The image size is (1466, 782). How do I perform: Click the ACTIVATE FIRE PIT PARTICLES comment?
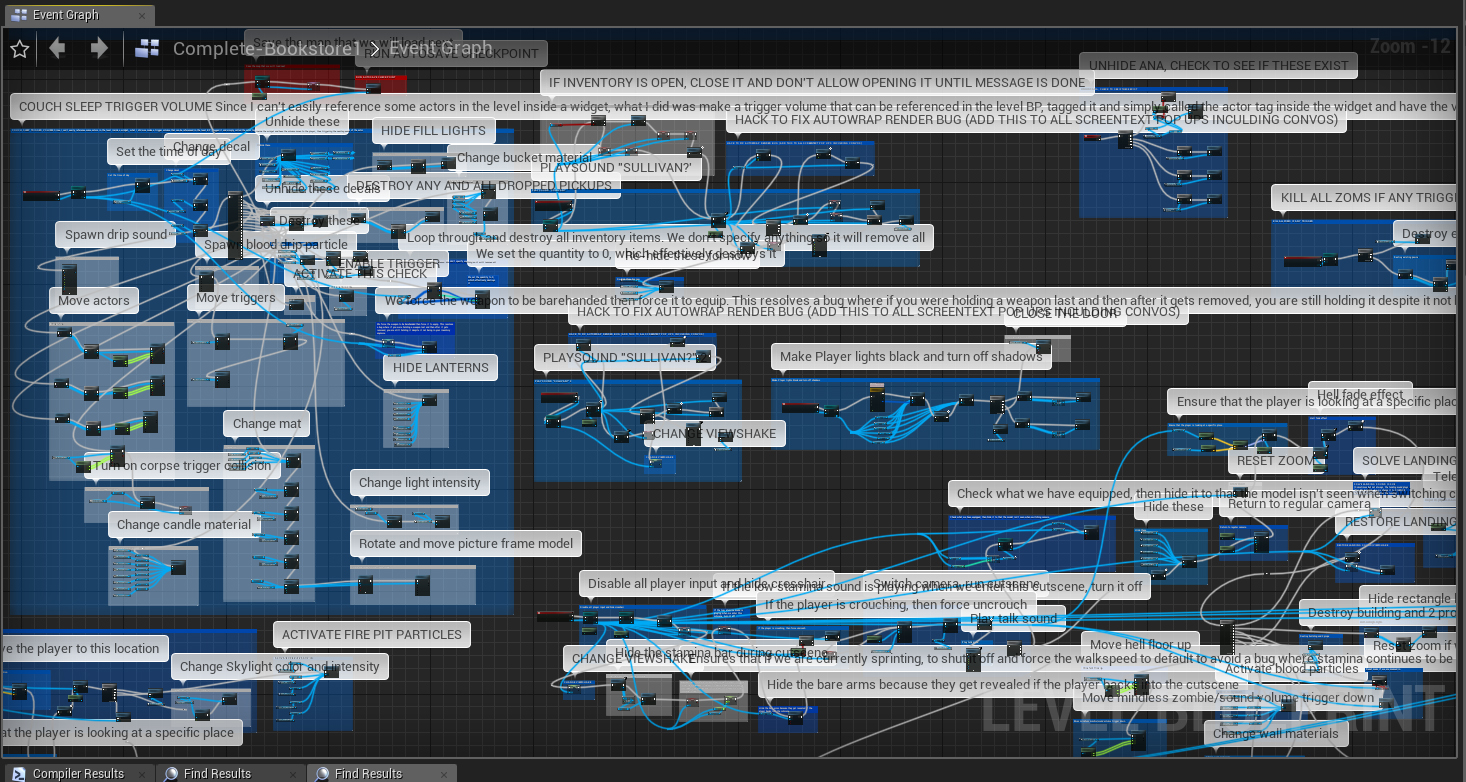click(x=371, y=635)
